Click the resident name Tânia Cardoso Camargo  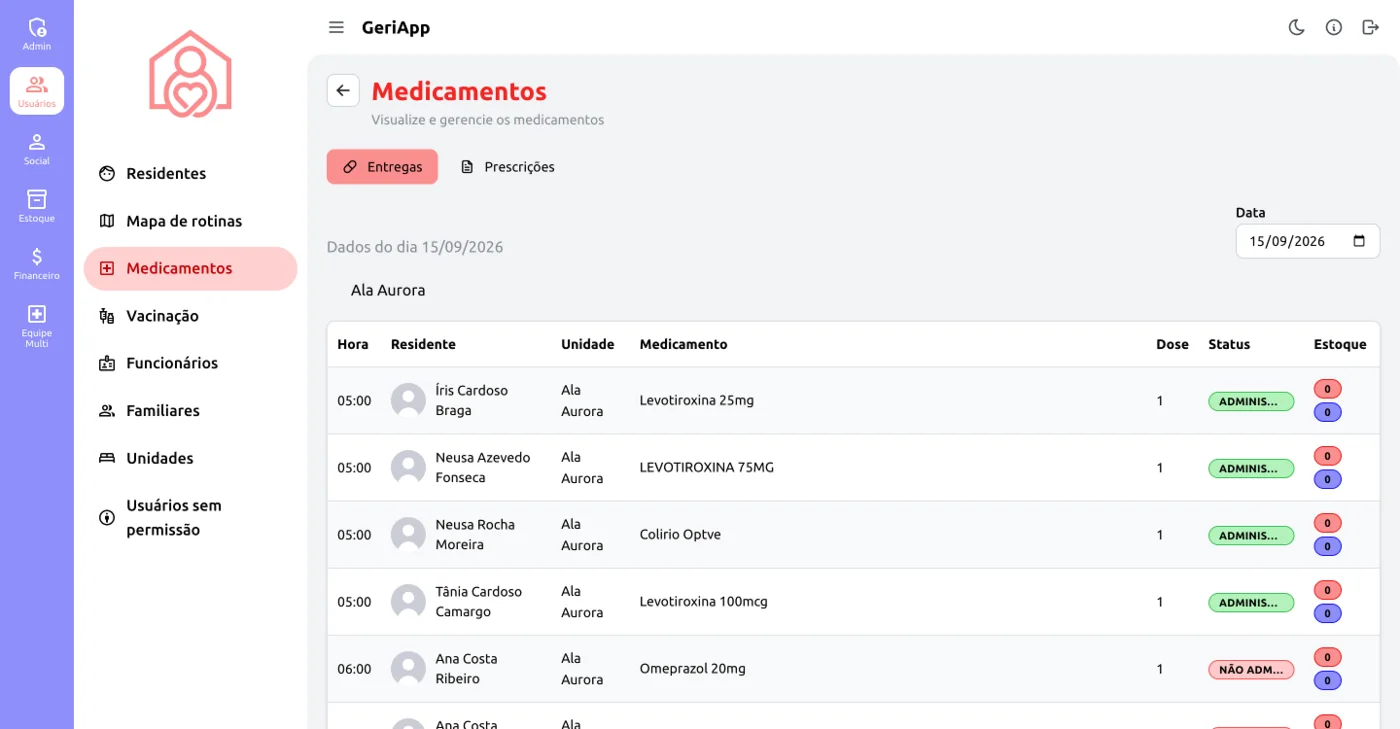click(x=479, y=602)
